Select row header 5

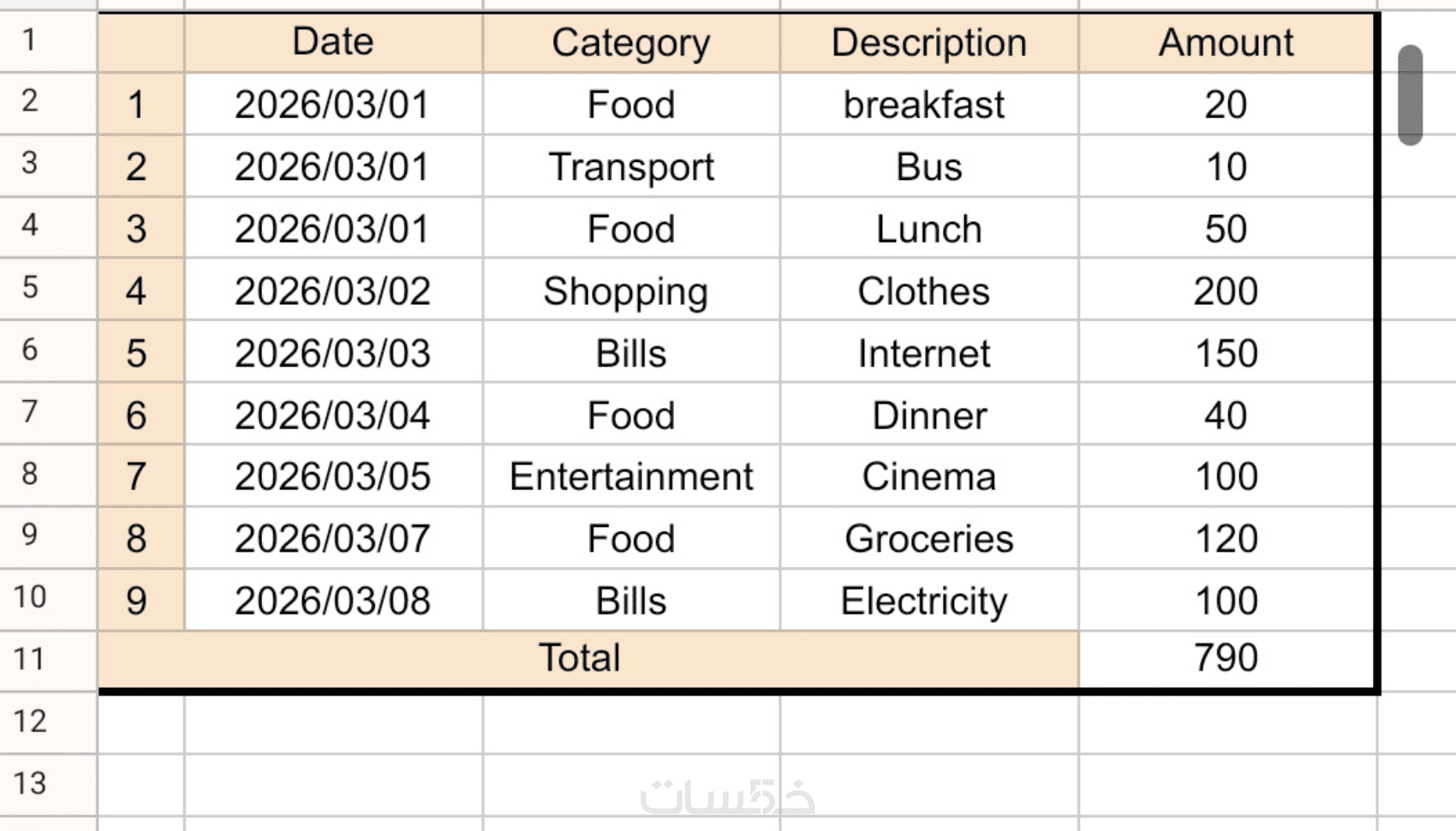click(x=30, y=287)
